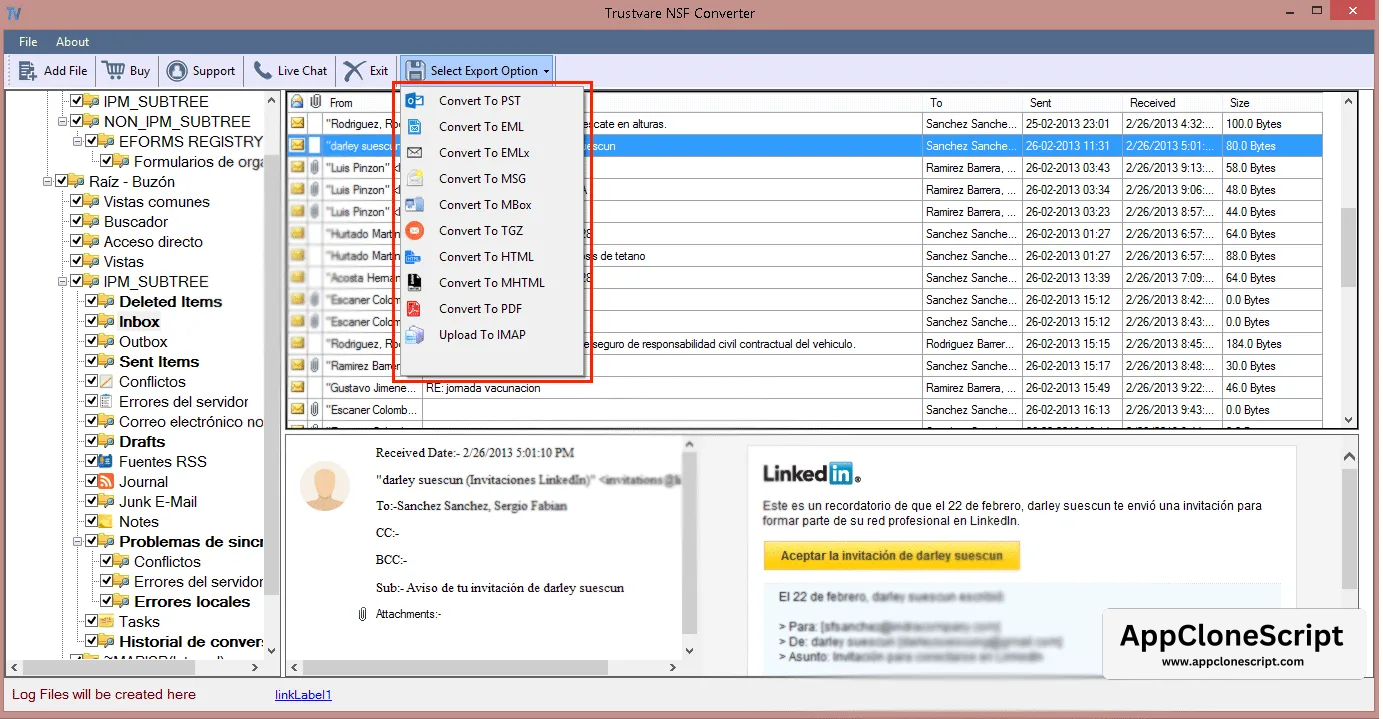Choose the Convert To PDF icon
1383x719 pixels.
click(x=415, y=309)
